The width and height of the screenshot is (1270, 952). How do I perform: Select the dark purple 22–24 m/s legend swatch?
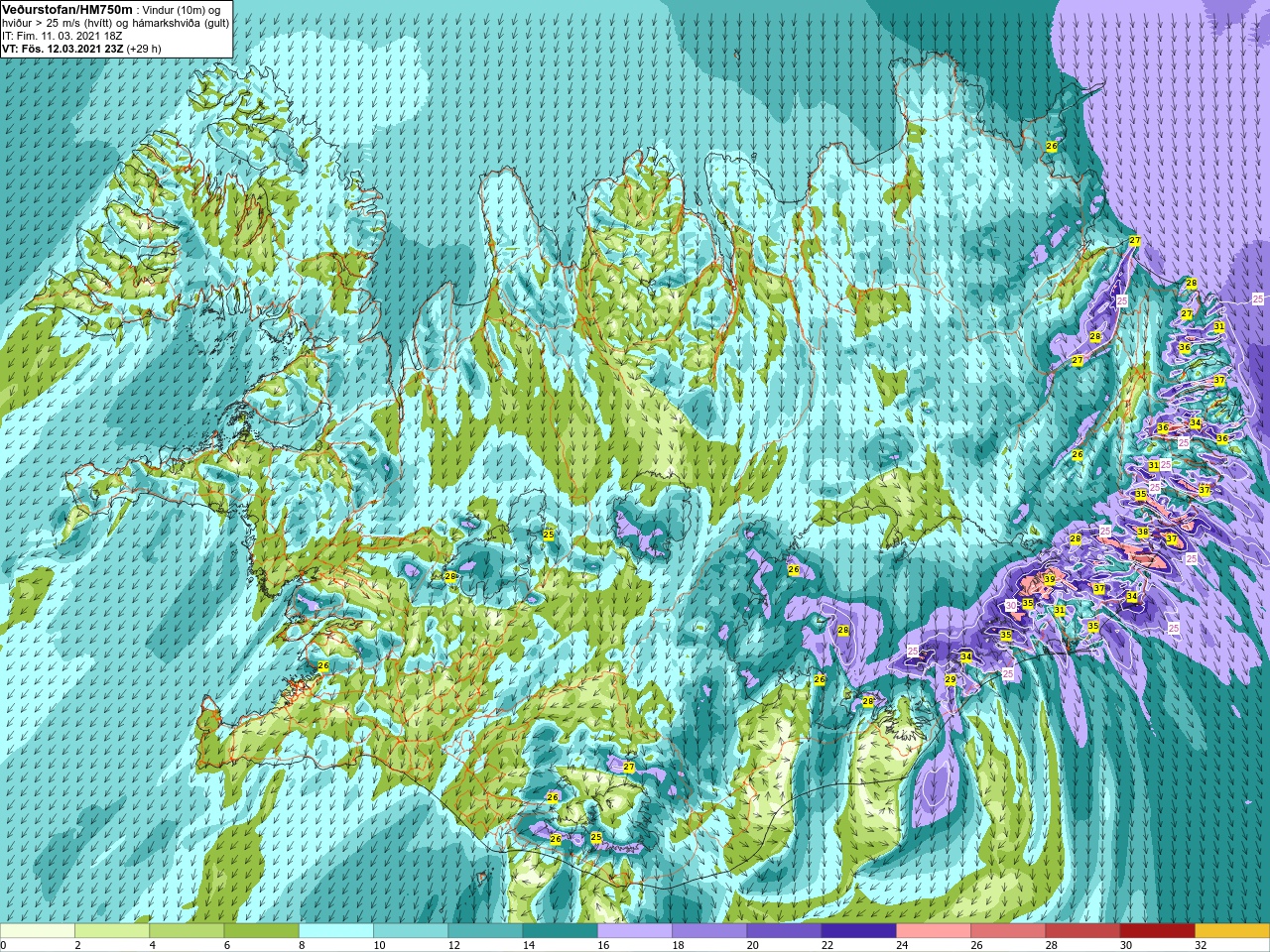click(x=858, y=931)
